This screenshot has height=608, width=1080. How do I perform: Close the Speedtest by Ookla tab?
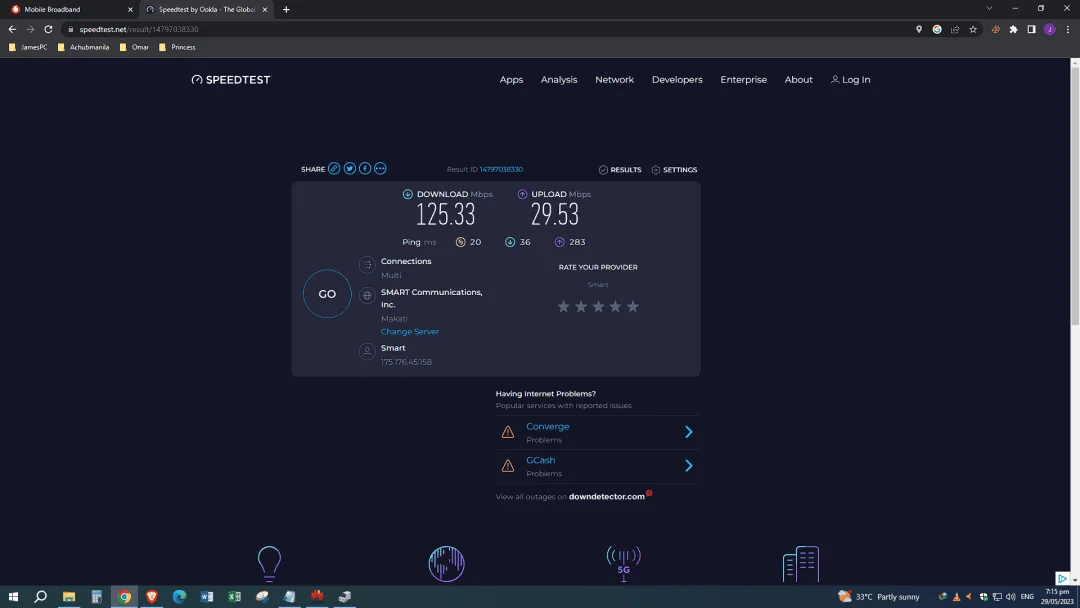[264, 10]
